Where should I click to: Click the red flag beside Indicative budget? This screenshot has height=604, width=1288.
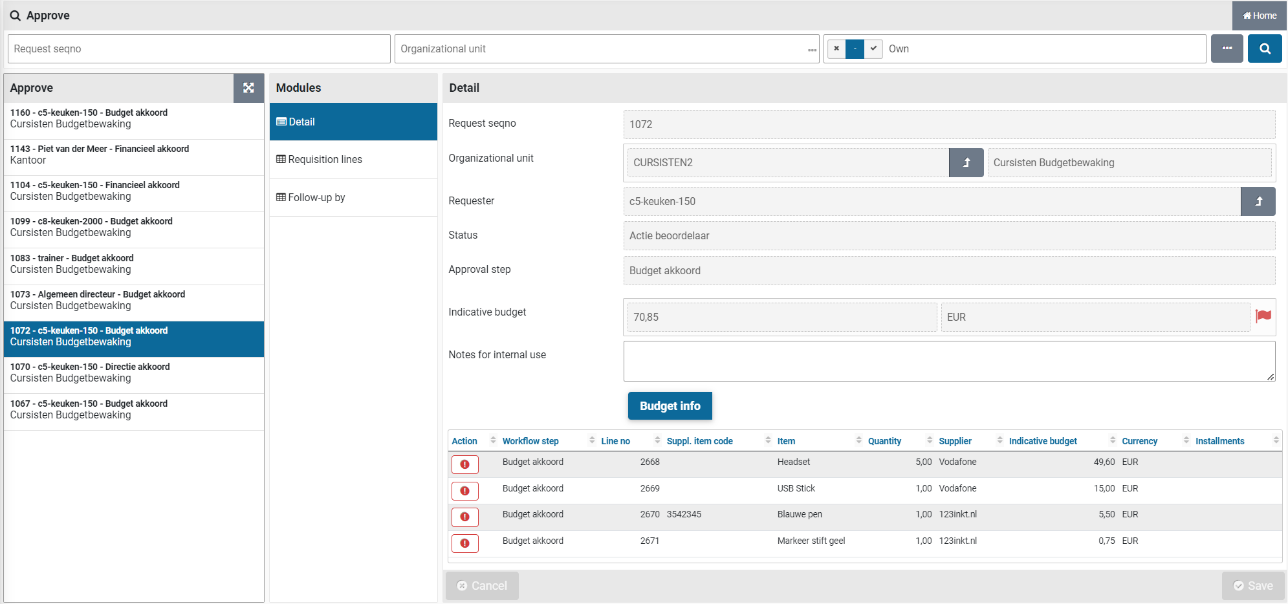1264,317
